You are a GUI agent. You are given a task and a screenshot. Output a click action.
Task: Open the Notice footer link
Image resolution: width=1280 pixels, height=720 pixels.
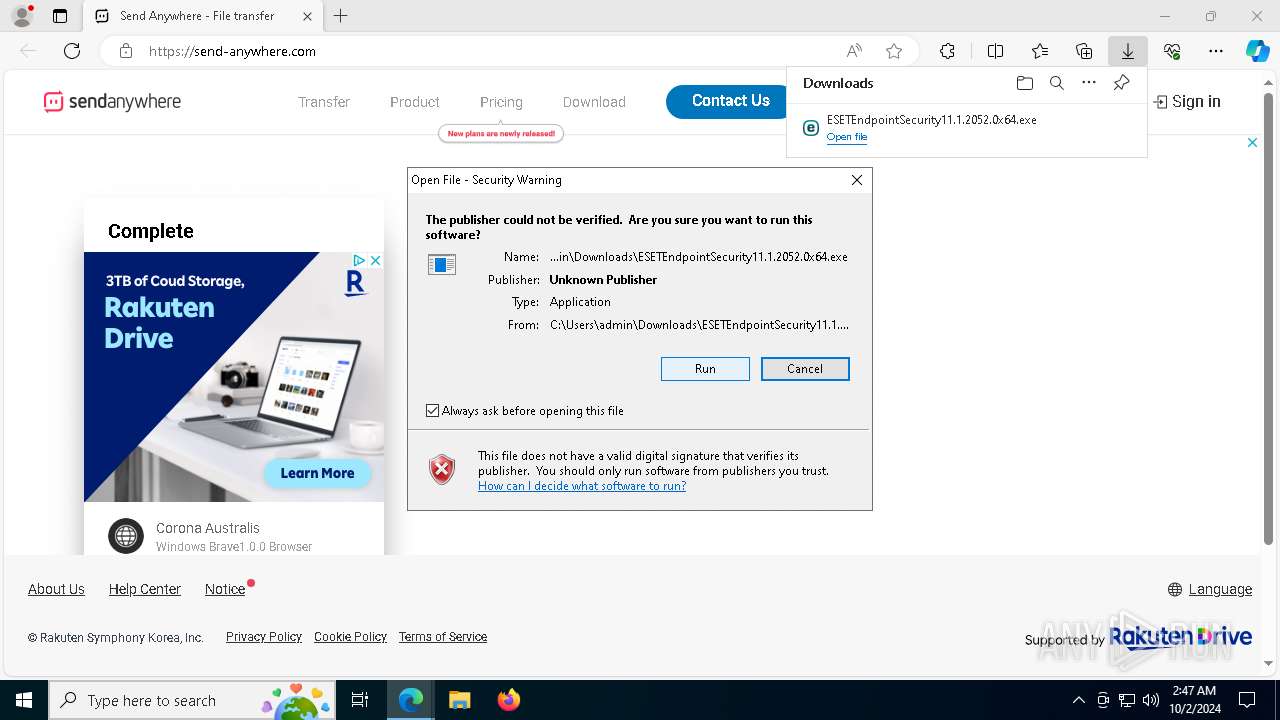coord(225,589)
